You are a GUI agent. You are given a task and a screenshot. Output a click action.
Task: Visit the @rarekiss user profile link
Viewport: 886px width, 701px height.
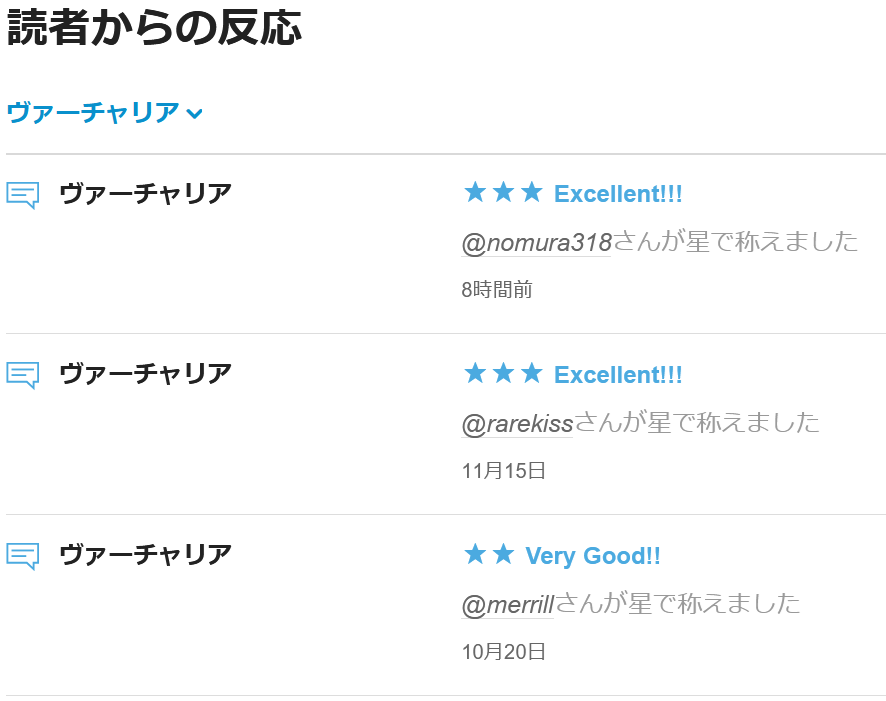click(517, 423)
